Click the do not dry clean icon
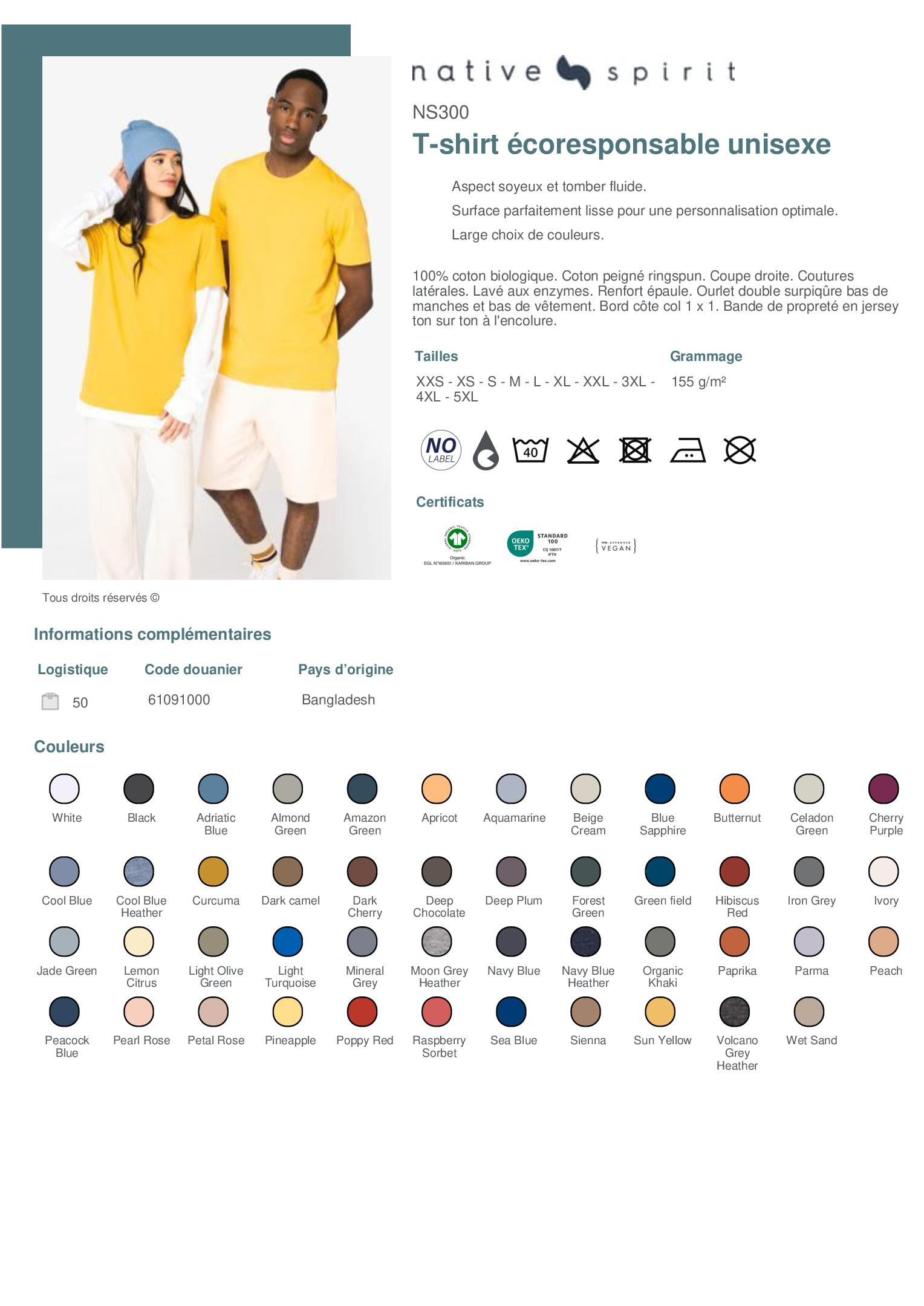 [x=740, y=450]
